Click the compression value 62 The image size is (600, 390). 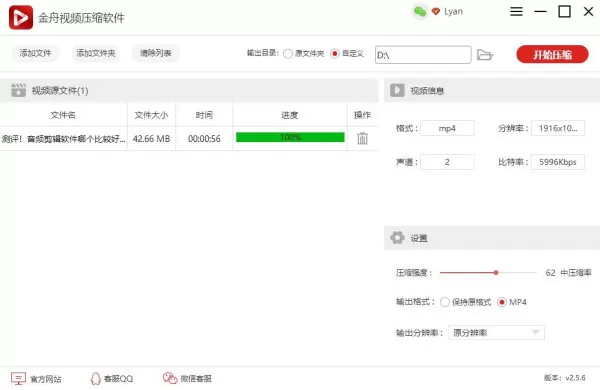point(550,273)
